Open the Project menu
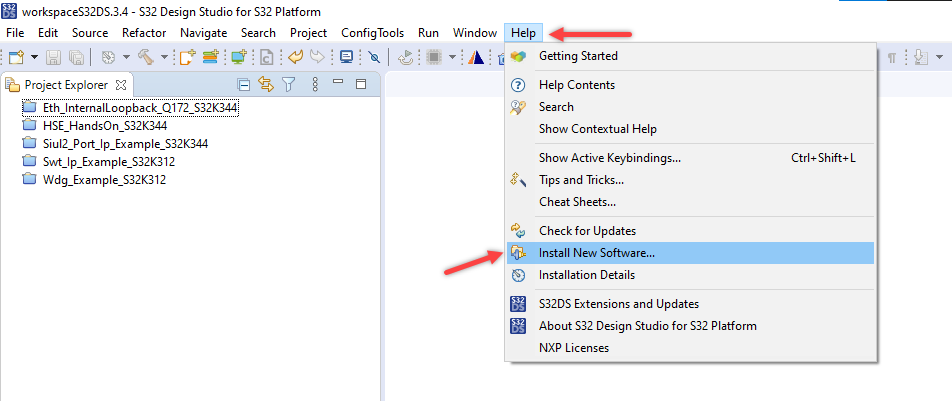The width and height of the screenshot is (952, 401). [x=308, y=33]
